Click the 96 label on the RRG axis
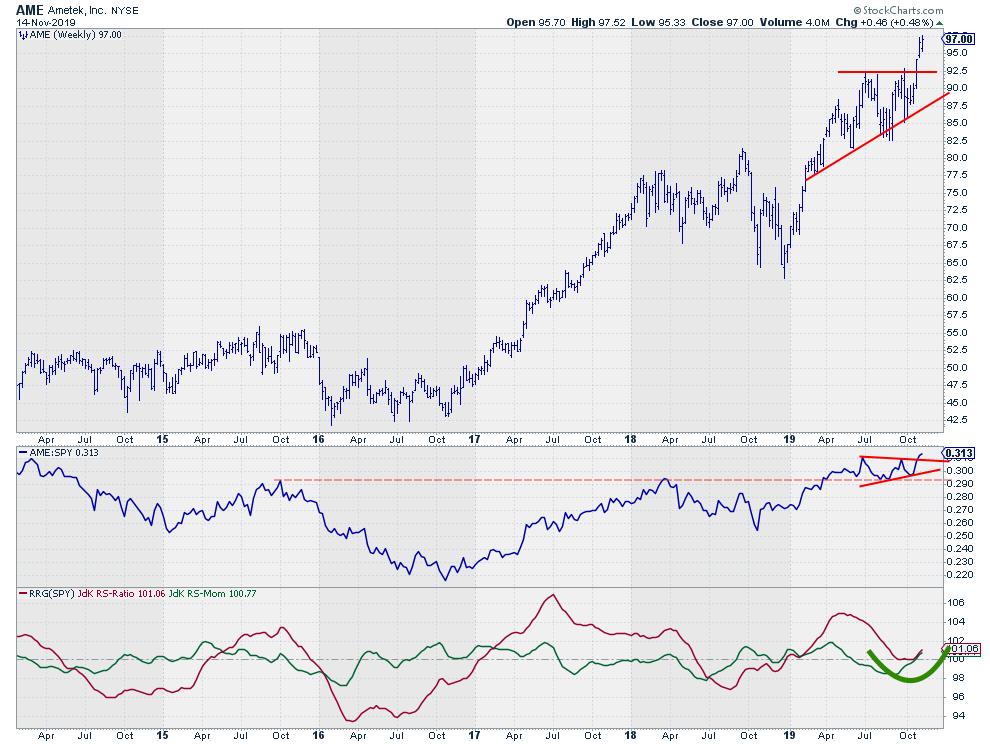990x744 pixels. point(957,697)
